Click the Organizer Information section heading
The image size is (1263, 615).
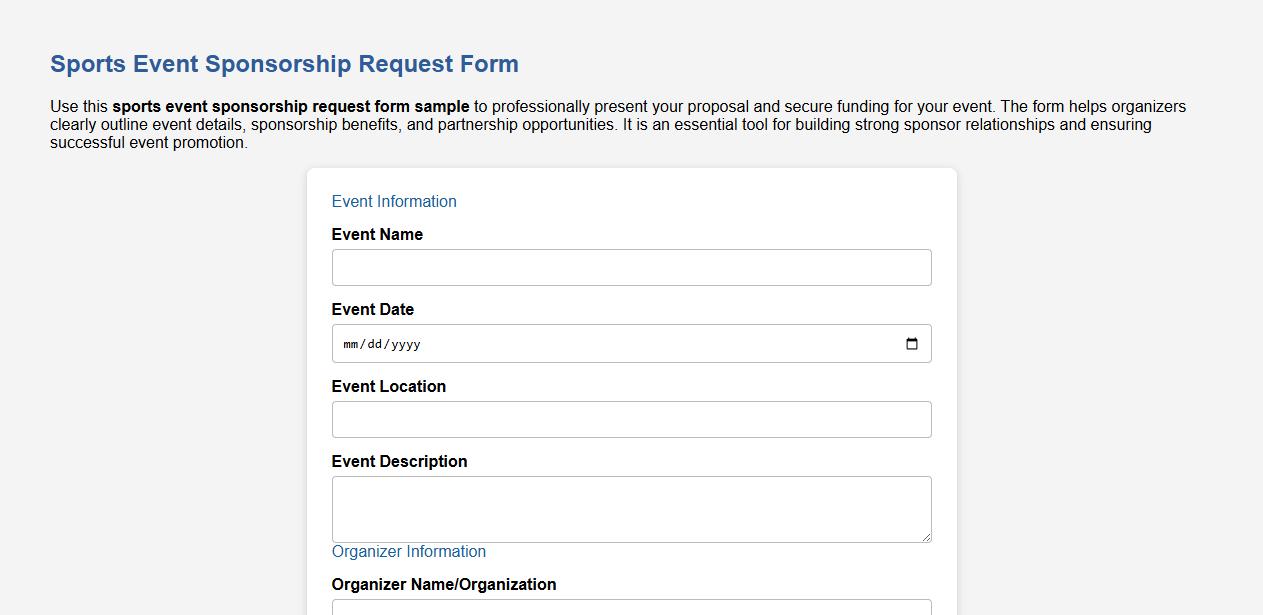(x=409, y=551)
